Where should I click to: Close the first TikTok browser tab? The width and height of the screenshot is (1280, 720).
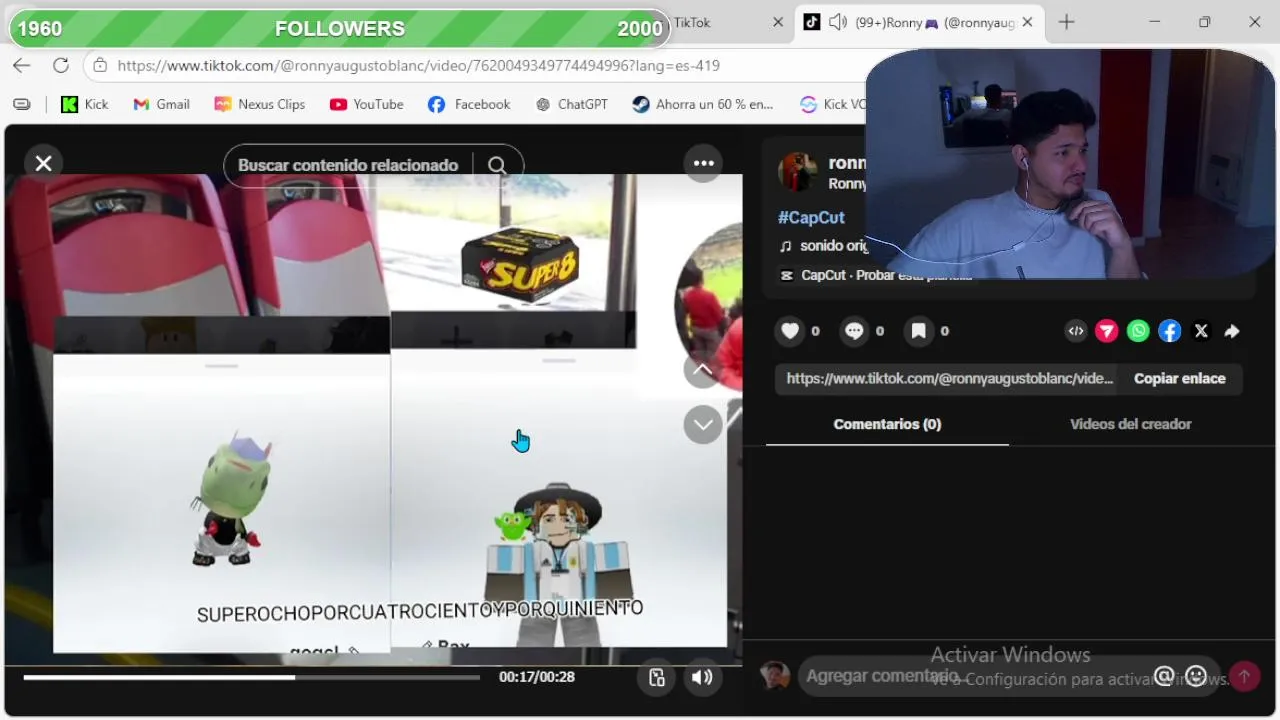[778, 22]
